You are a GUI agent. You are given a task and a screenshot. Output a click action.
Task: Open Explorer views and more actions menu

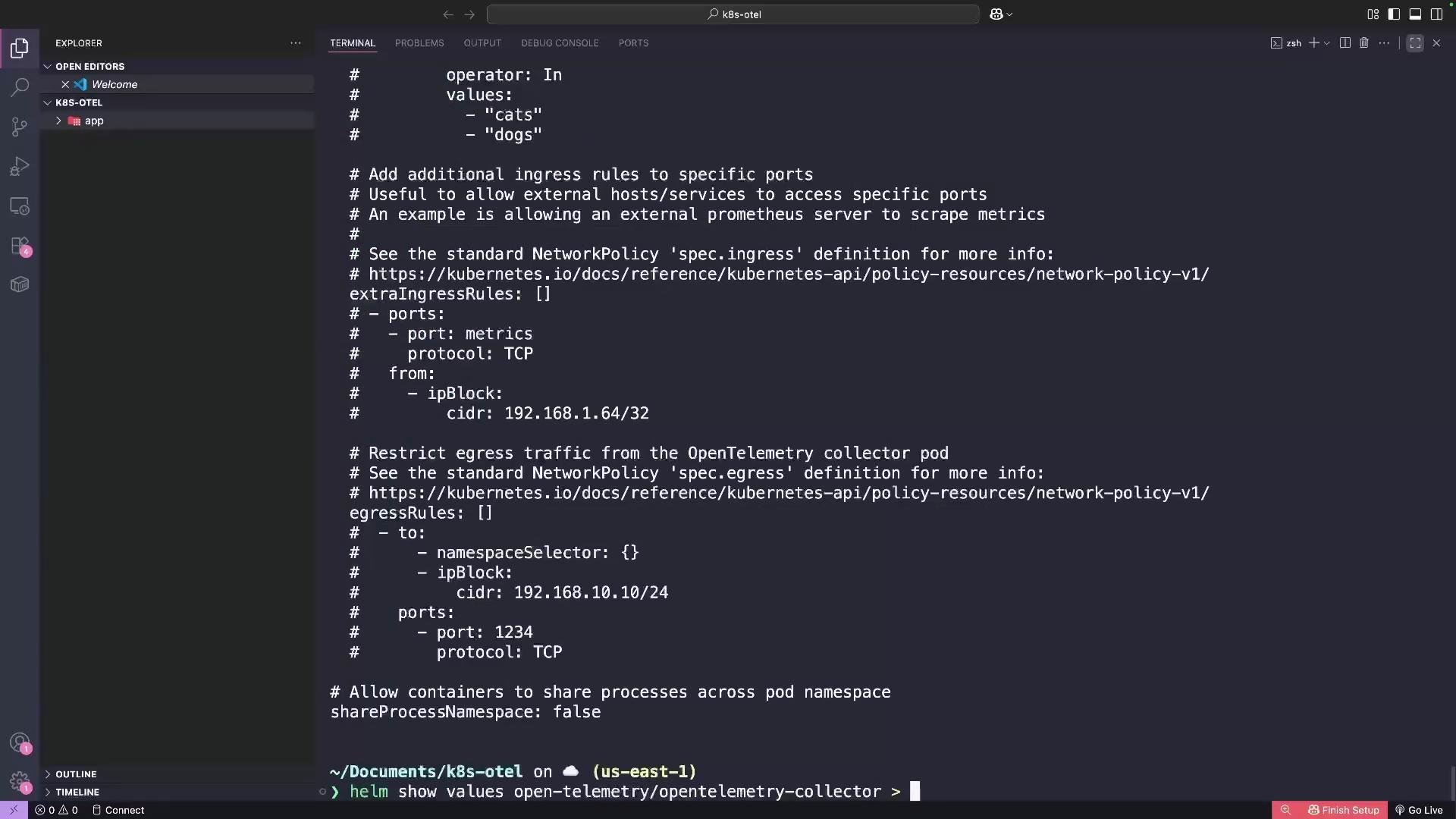[296, 43]
